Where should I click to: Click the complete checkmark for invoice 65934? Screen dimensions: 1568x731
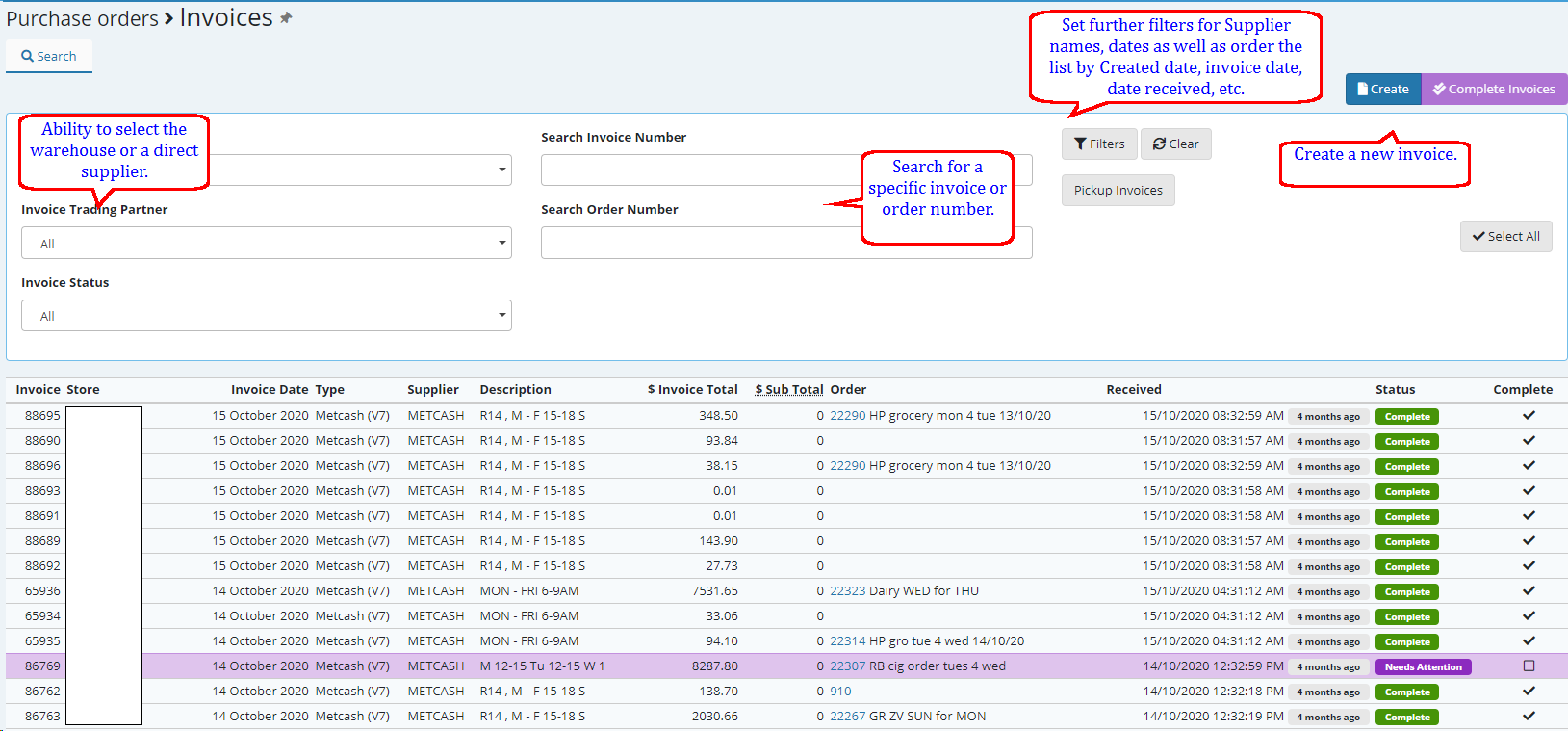click(1529, 615)
